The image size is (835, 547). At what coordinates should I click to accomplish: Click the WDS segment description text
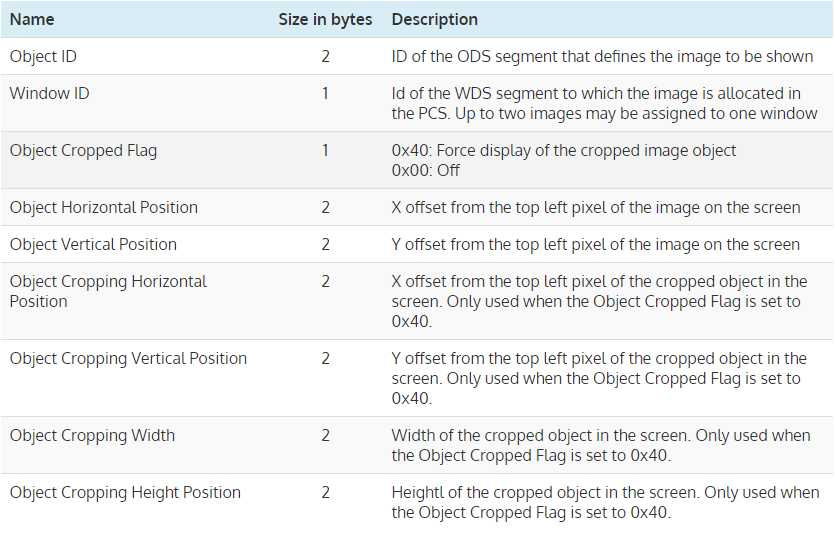coord(604,103)
